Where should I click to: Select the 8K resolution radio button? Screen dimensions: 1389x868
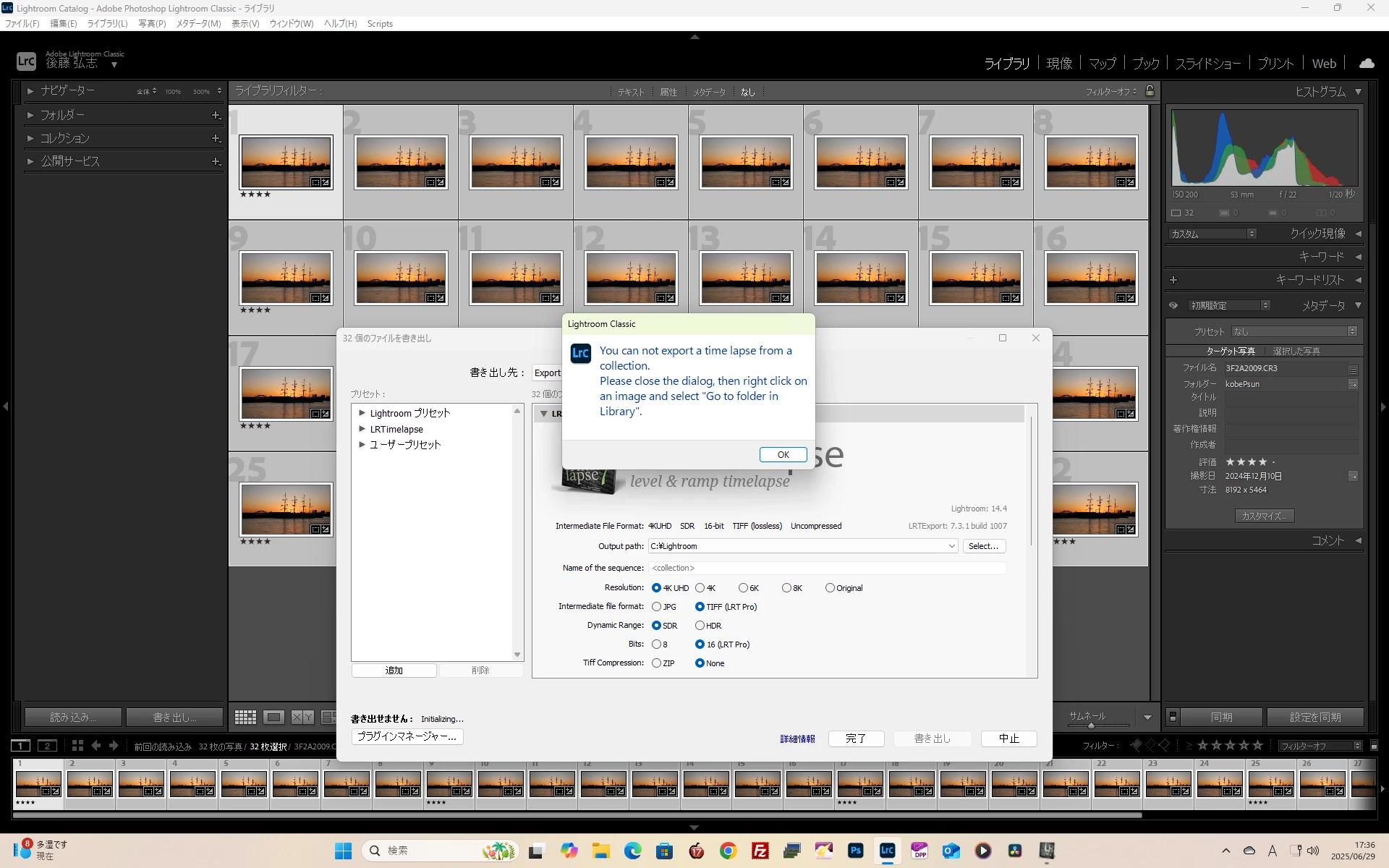(786, 588)
